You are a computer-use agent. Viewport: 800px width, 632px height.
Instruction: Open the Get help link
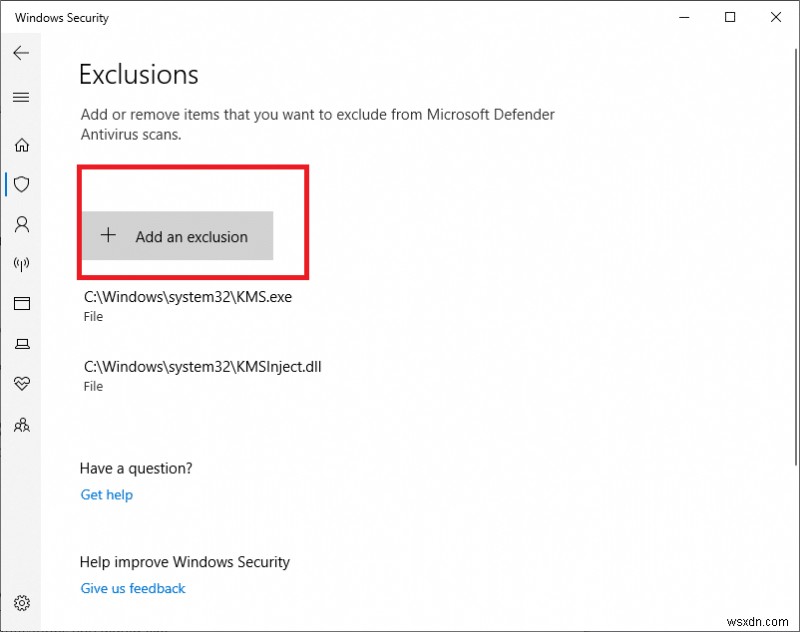pos(107,495)
